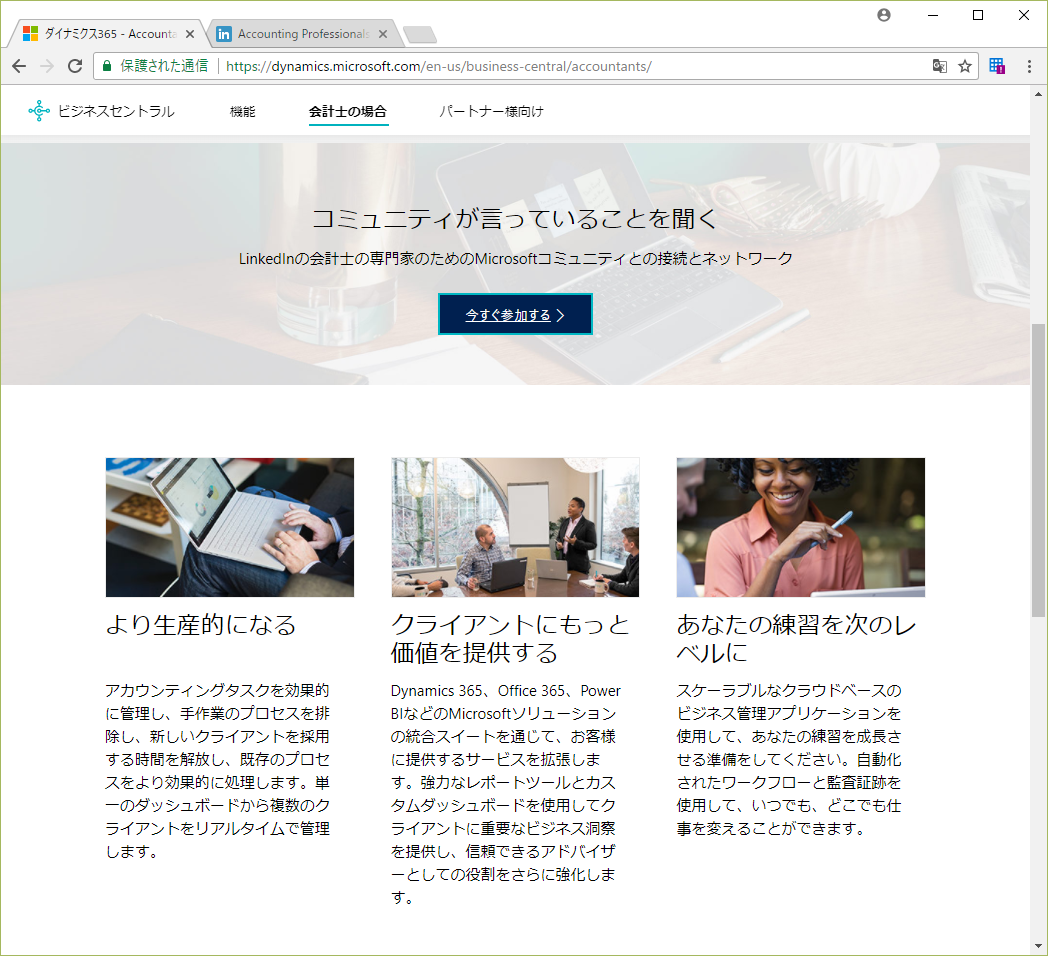Open Chrome's three-dot menu
Image resolution: width=1048 pixels, height=956 pixels.
pos(1029,66)
